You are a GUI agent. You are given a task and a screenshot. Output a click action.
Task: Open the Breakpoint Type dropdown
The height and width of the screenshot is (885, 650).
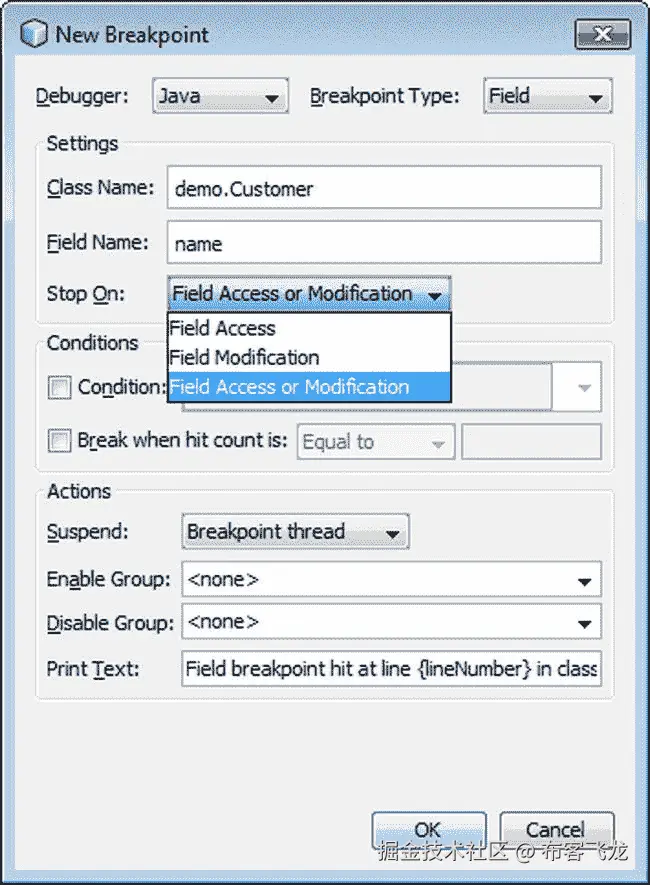click(x=547, y=95)
